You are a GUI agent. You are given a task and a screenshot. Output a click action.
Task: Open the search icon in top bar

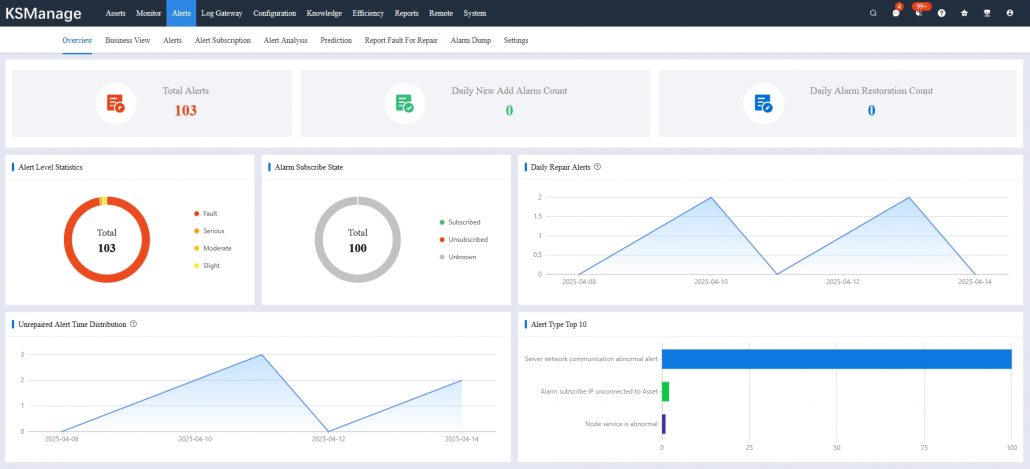coord(873,13)
